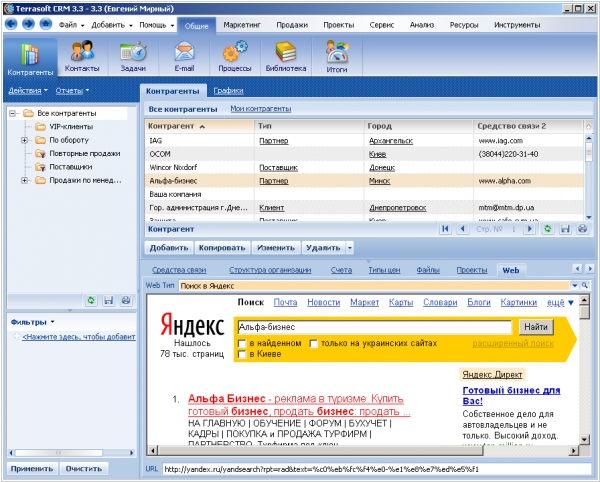Open the Итоги section icon

[x=337, y=57]
